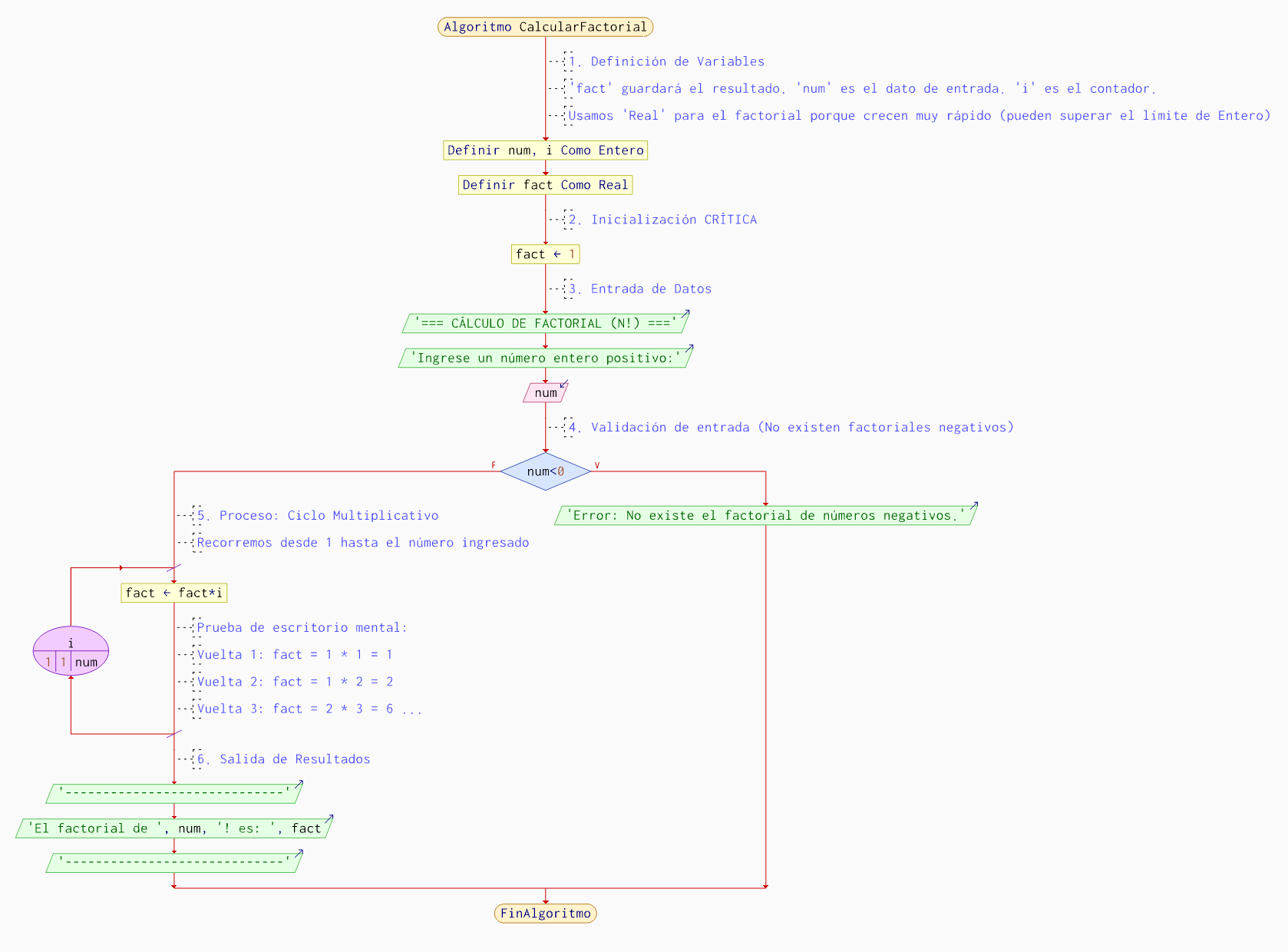Select the 'CÁLCULO DE FACTORIAL (N!)' output block
The width and height of the screenshot is (1288, 952).
(x=545, y=323)
